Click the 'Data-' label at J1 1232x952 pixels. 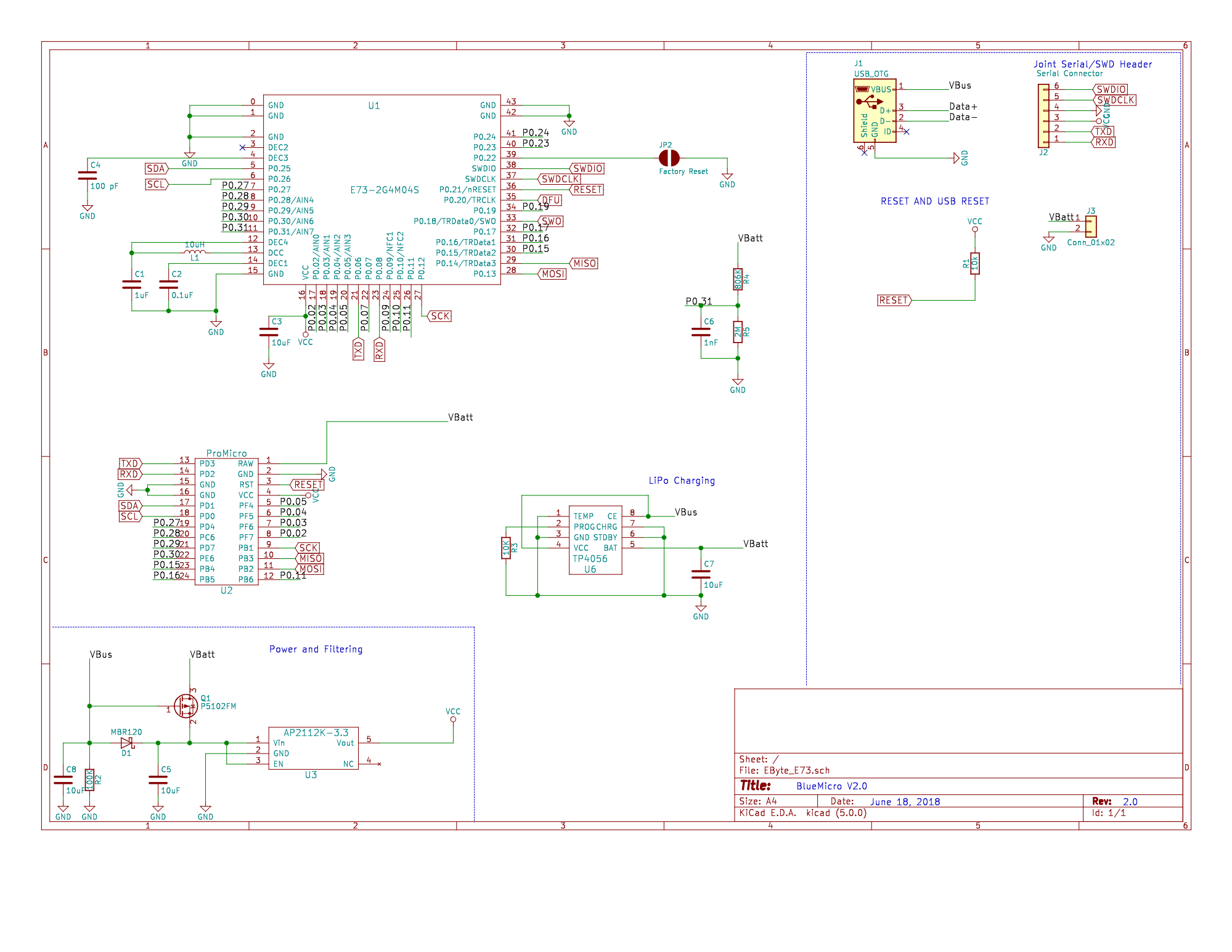(963, 117)
